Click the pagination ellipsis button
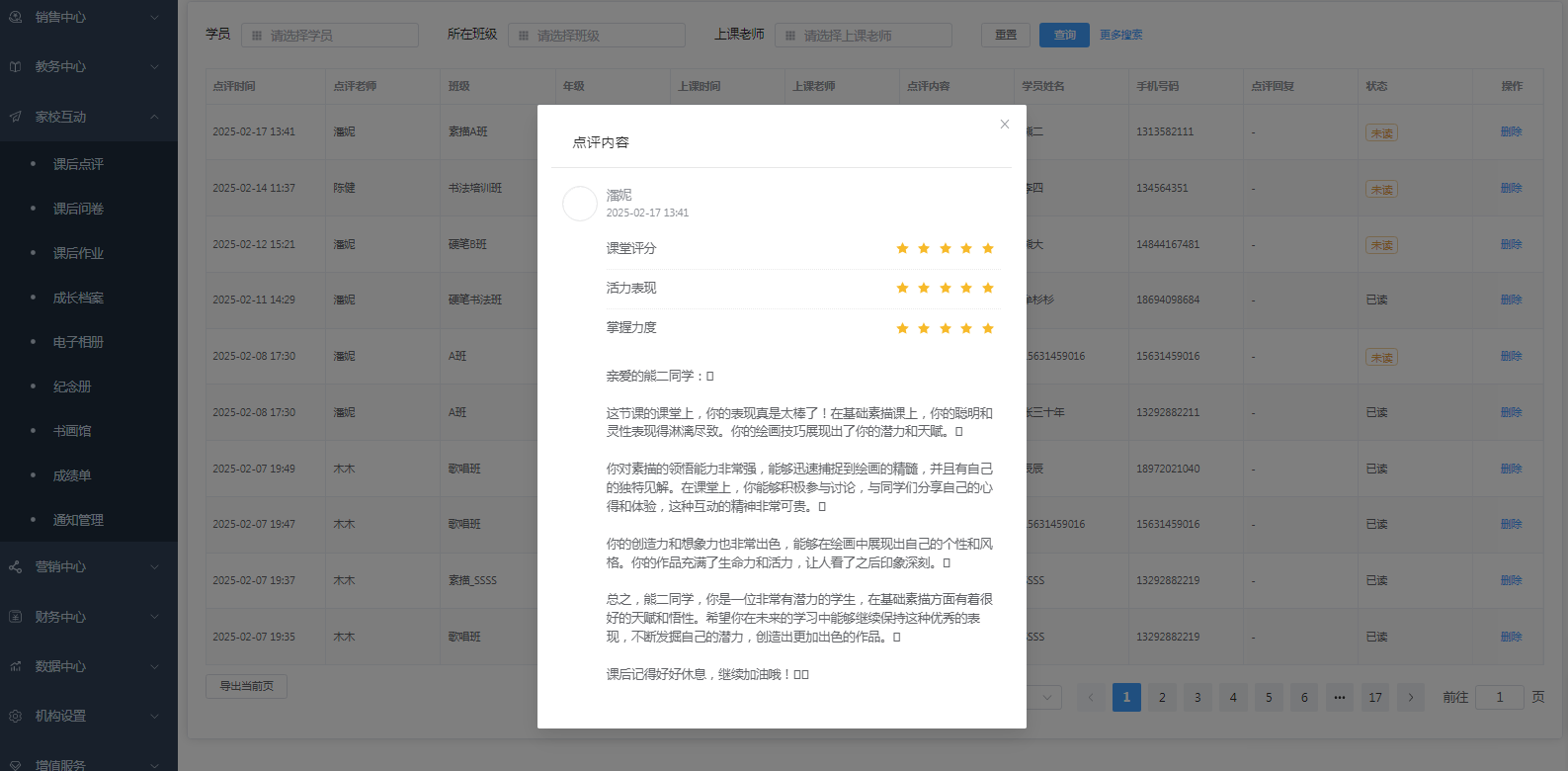1568x771 pixels. [1340, 697]
